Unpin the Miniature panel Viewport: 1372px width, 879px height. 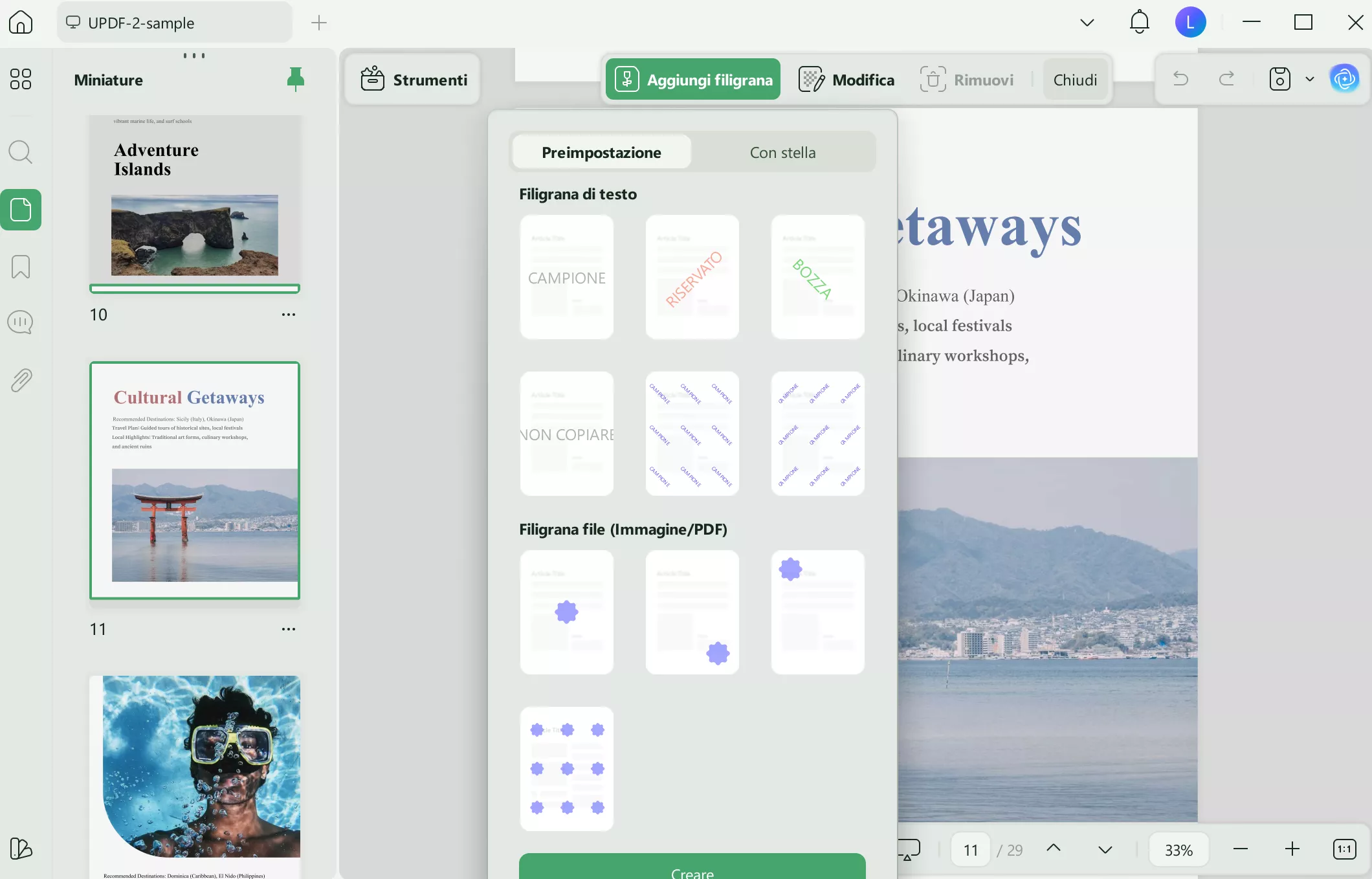295,80
